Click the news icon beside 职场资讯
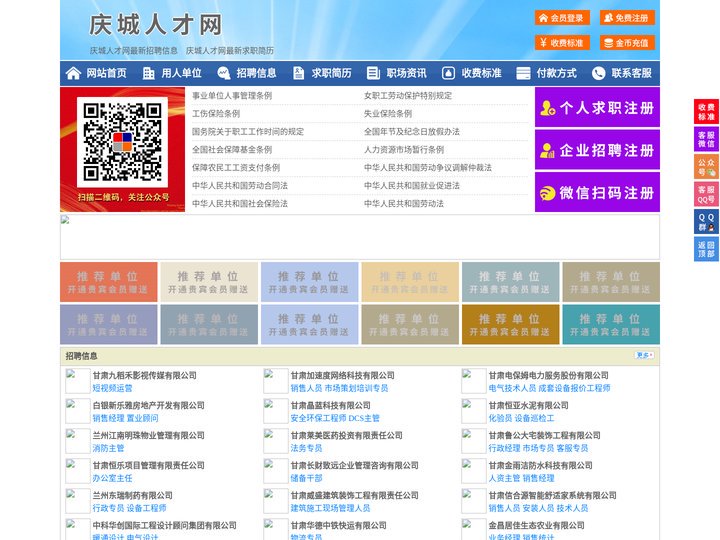720x540 pixels. click(x=373, y=73)
